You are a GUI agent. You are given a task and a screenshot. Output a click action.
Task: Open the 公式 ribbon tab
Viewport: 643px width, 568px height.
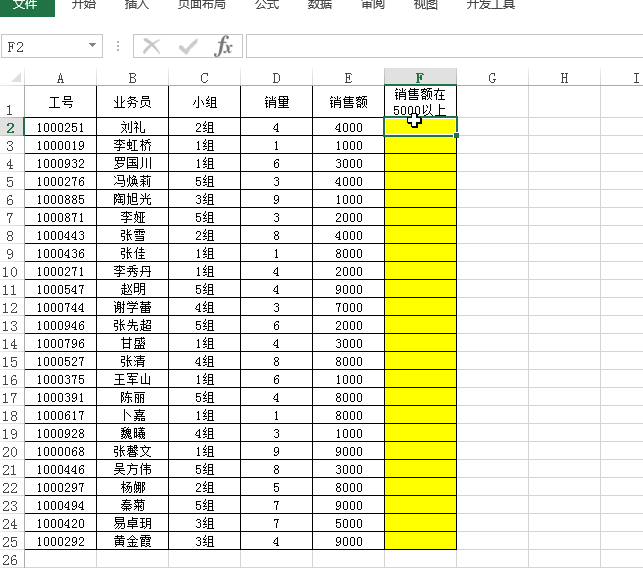coord(267,5)
